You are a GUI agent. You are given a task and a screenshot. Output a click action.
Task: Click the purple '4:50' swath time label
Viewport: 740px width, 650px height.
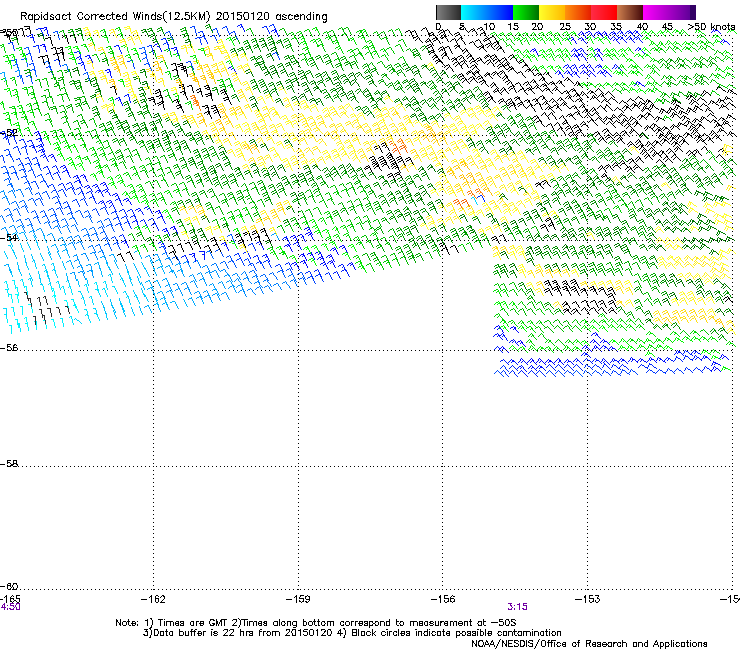(x=10, y=607)
